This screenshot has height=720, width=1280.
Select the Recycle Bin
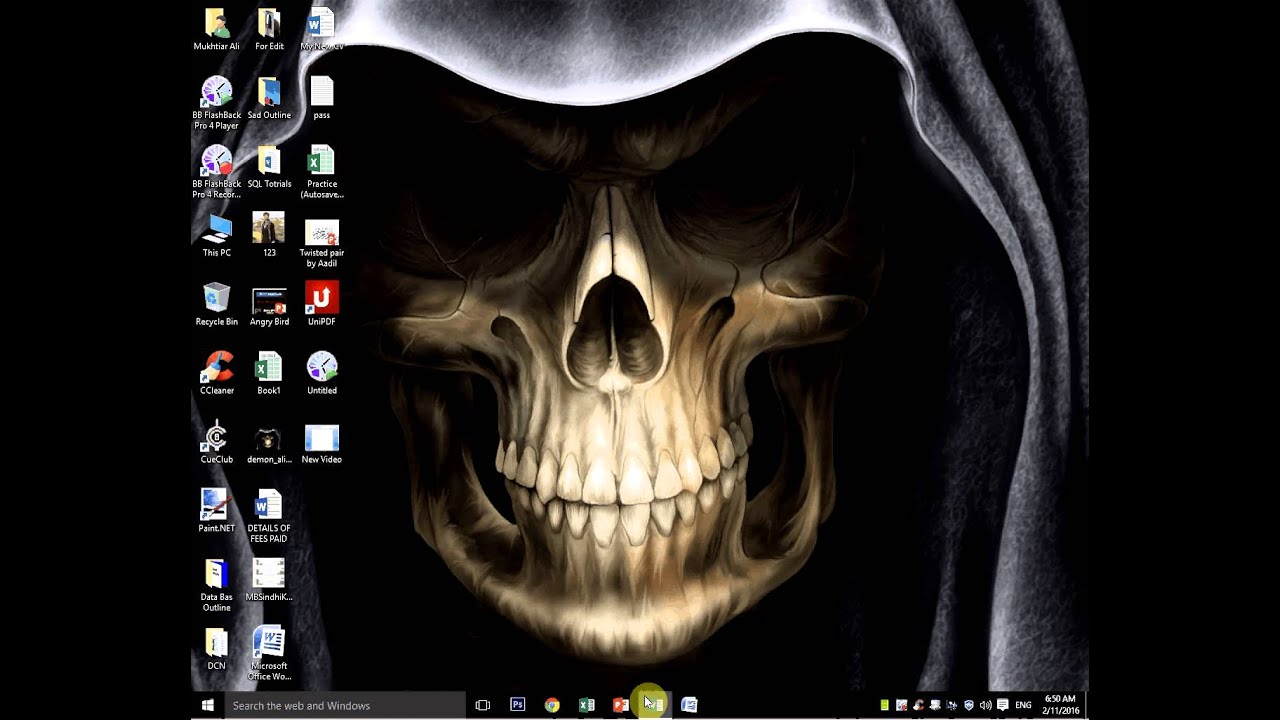(217, 305)
